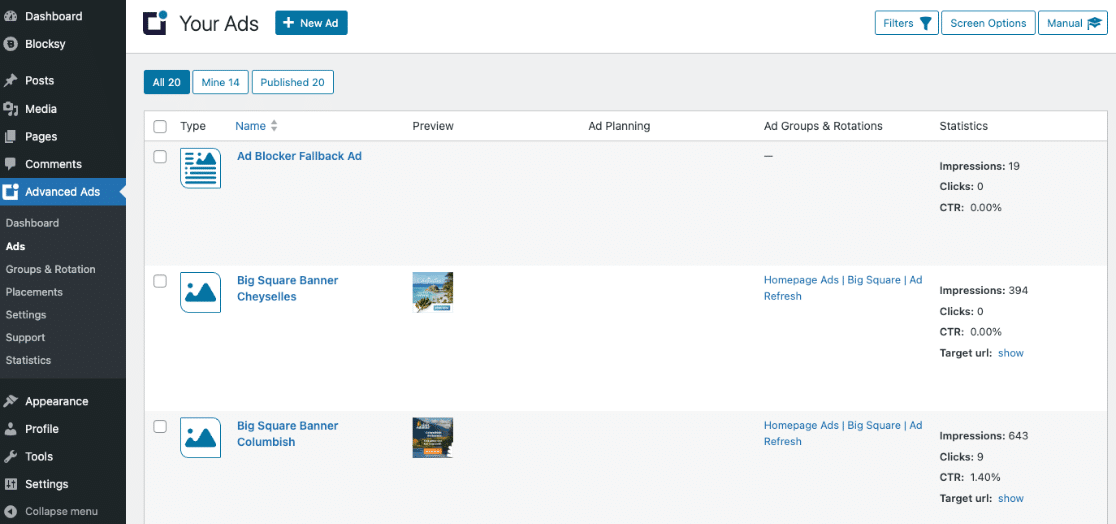The width and height of the screenshot is (1116, 524).
Task: Click the CTR: 1.40% value
Action: click(x=985, y=477)
